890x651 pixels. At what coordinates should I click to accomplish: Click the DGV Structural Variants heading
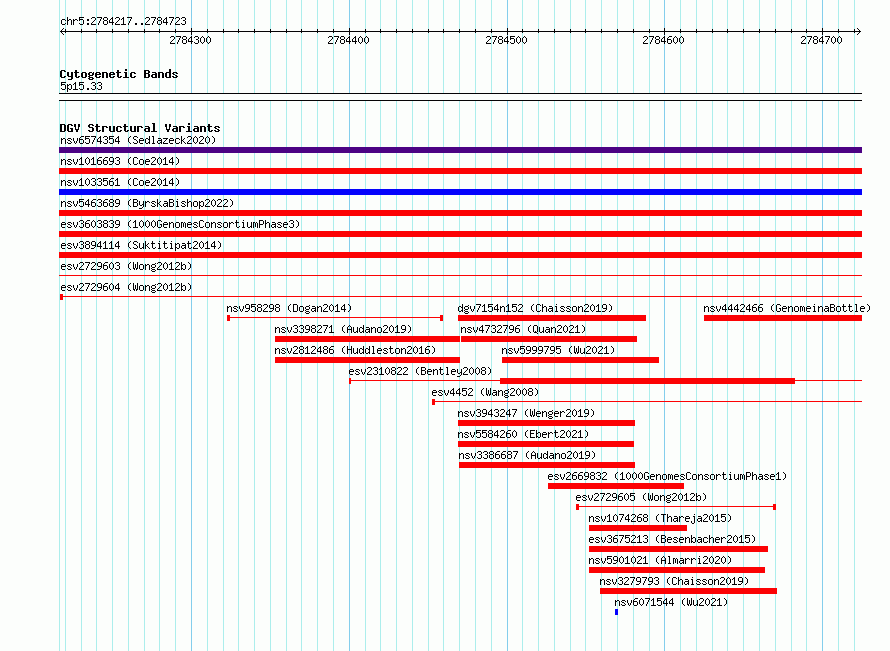pyautogui.click(x=140, y=128)
